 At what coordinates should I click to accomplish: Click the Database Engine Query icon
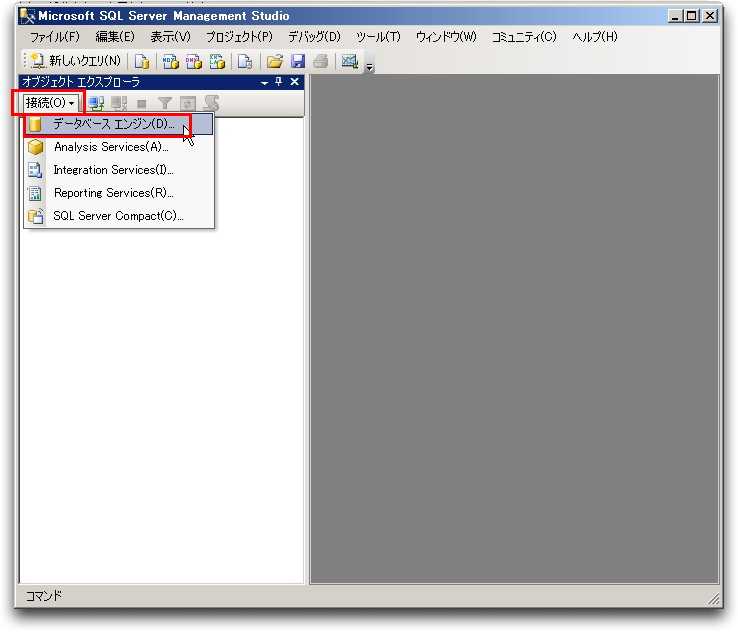[142, 61]
